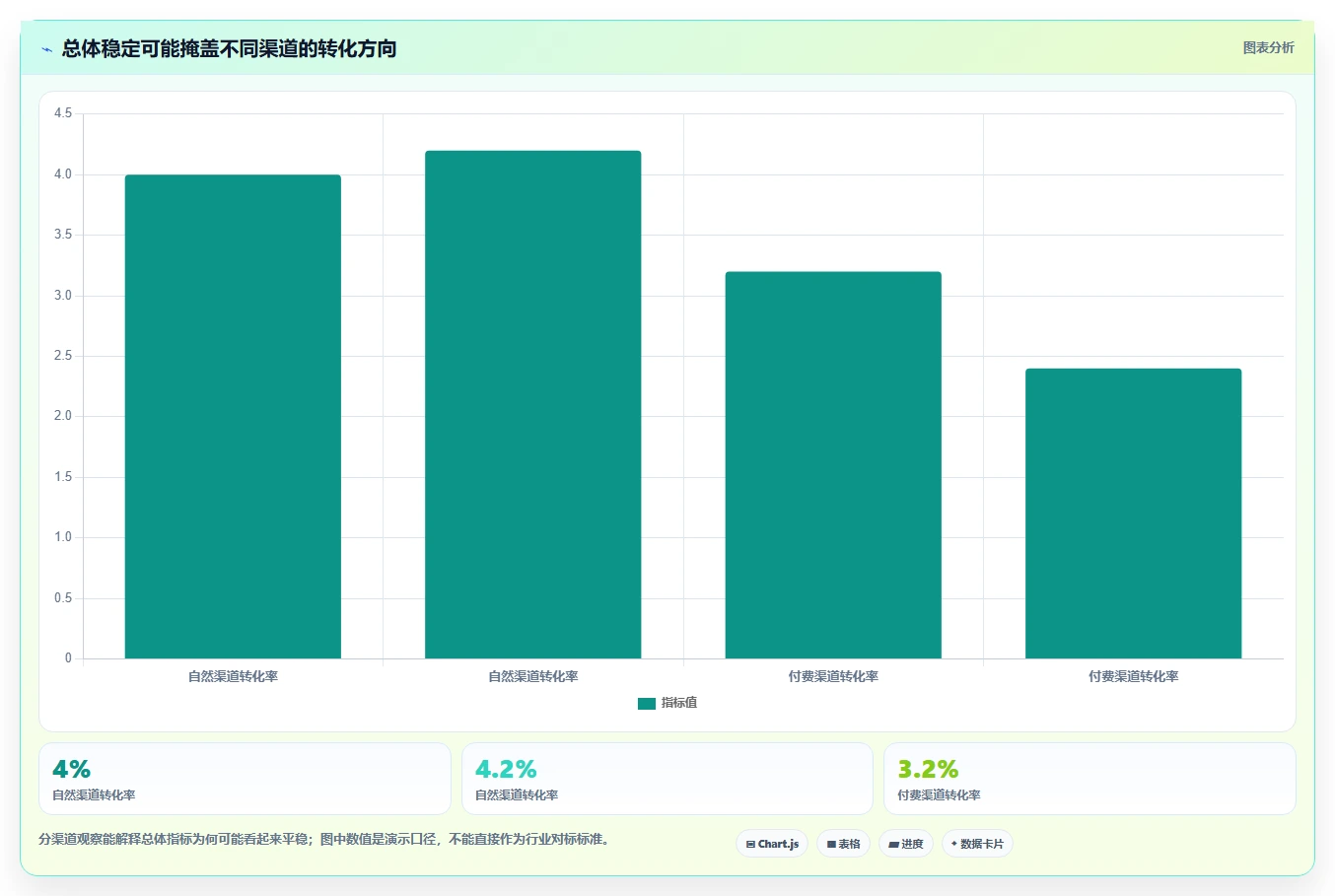Click the Chart.js chip
This screenshot has height=896, width=1335.
click(772, 844)
